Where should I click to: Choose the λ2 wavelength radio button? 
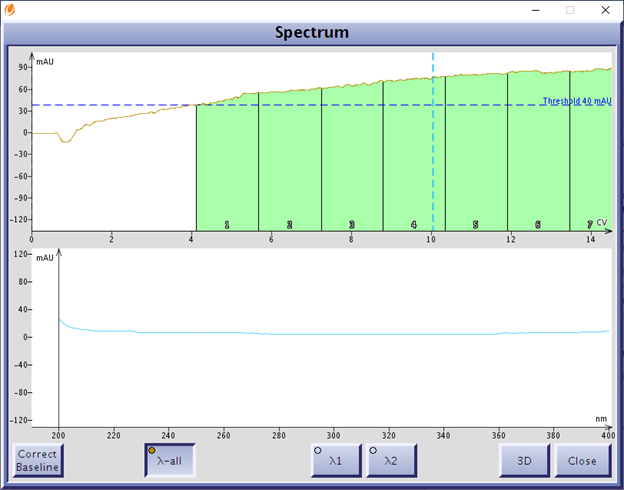pos(391,461)
